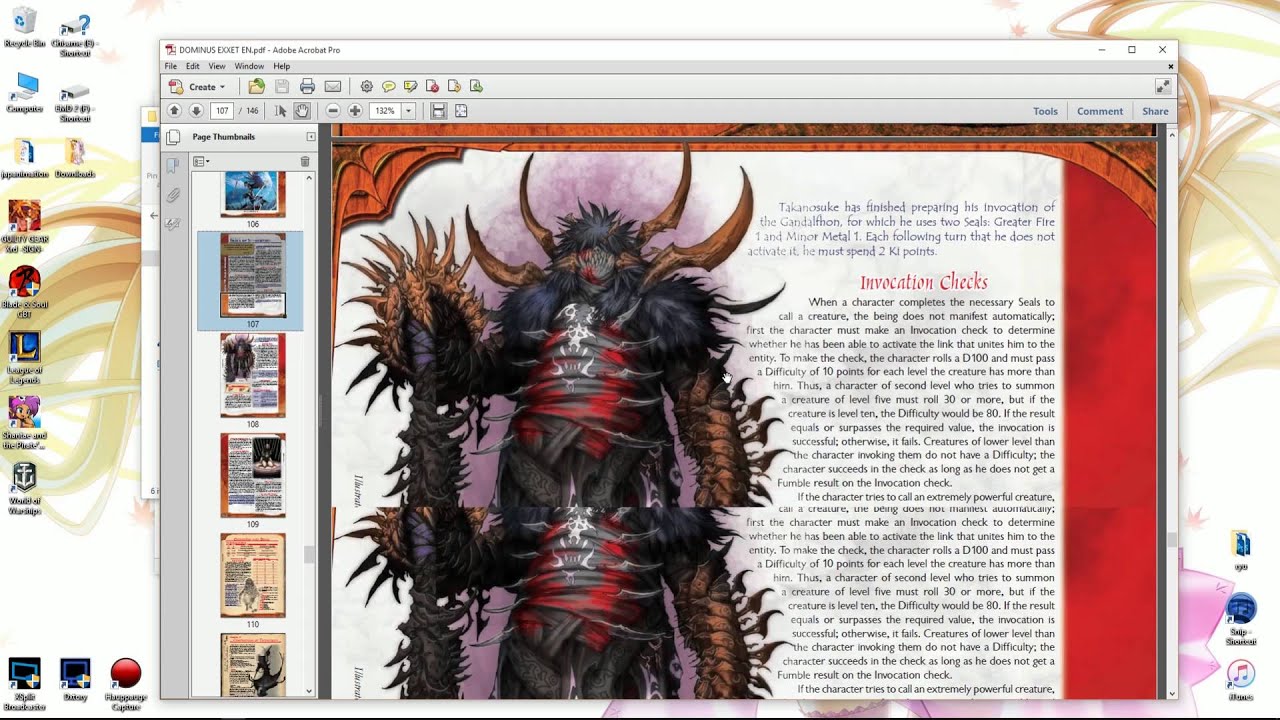1280x720 pixels.
Task: Open Downloads desktop folder icon
Action: point(75,158)
